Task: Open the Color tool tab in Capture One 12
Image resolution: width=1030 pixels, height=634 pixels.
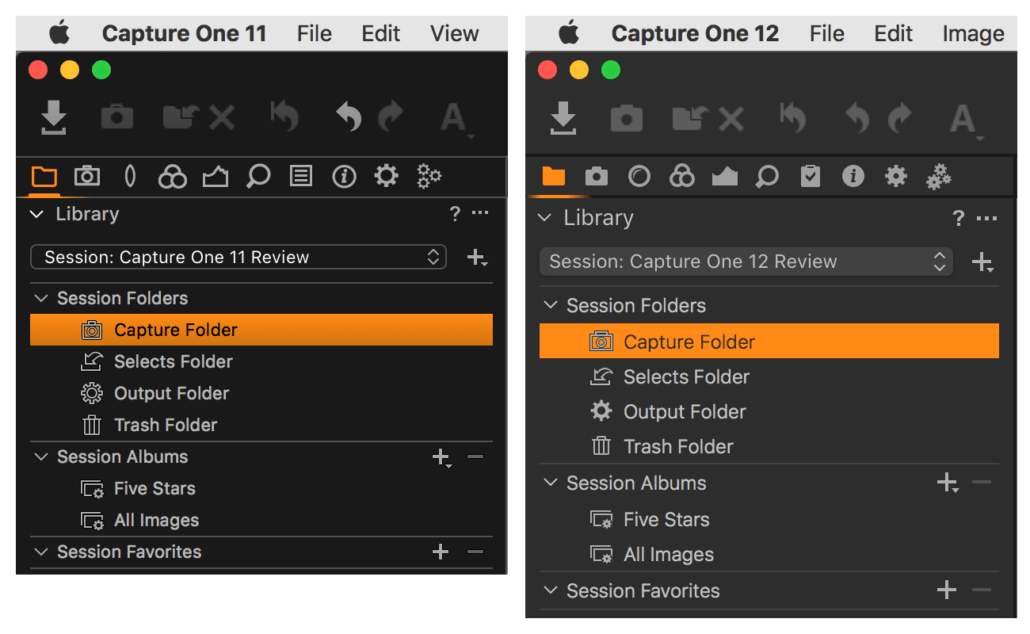Action: point(682,176)
